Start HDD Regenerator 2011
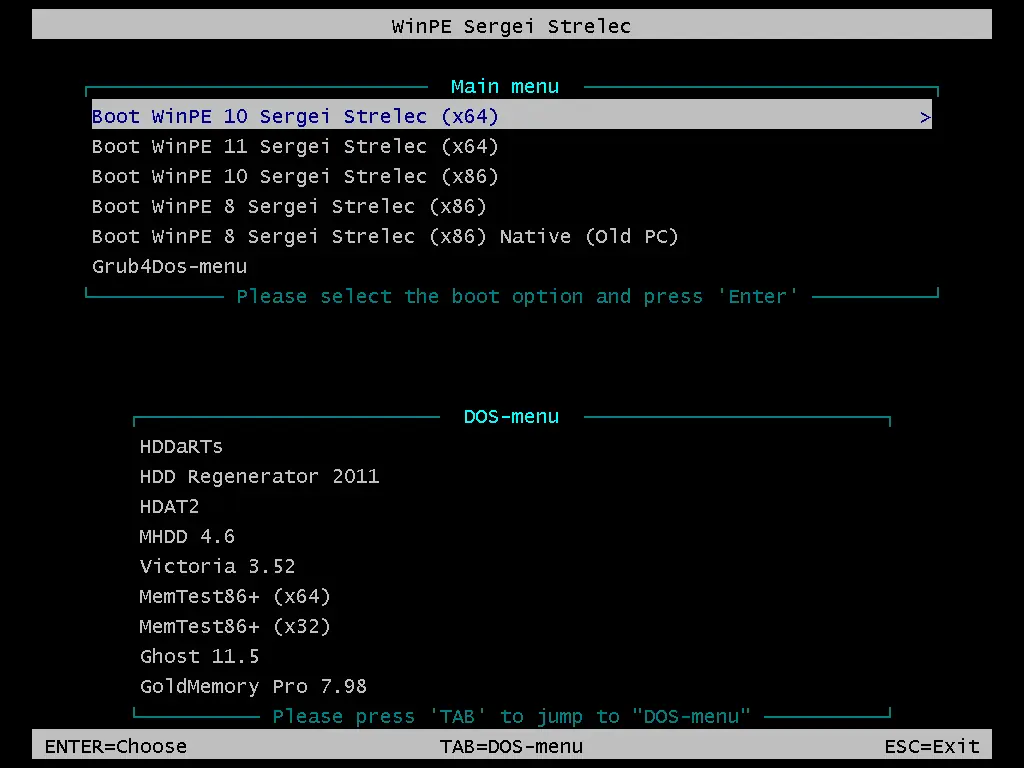 tap(259, 476)
